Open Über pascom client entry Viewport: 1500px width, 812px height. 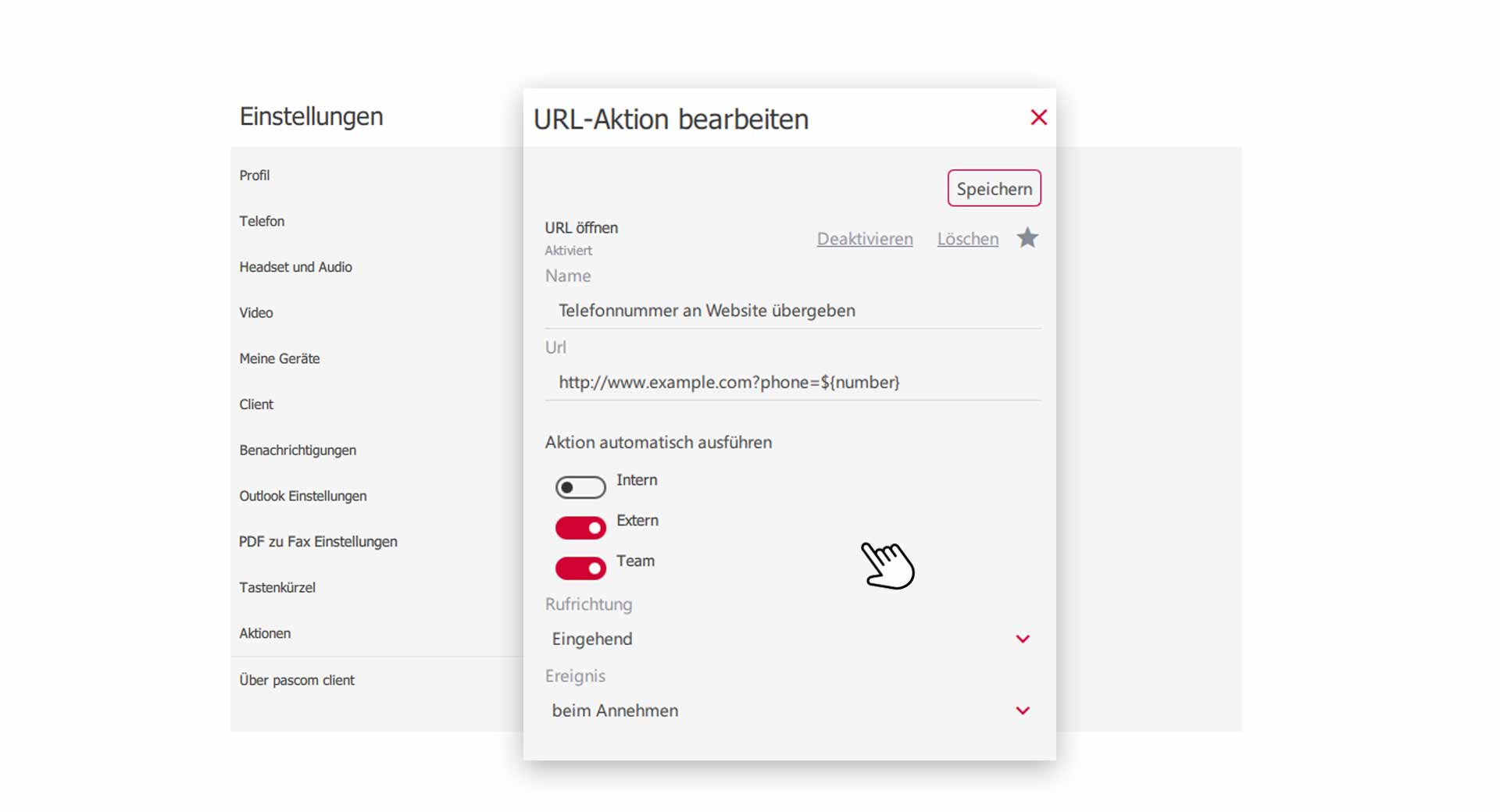coord(297,680)
